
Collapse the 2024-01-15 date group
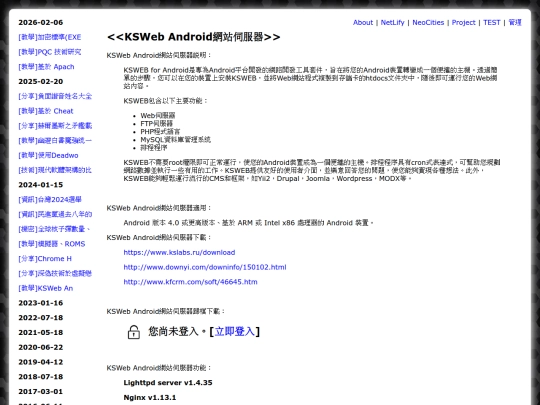click(x=41, y=185)
